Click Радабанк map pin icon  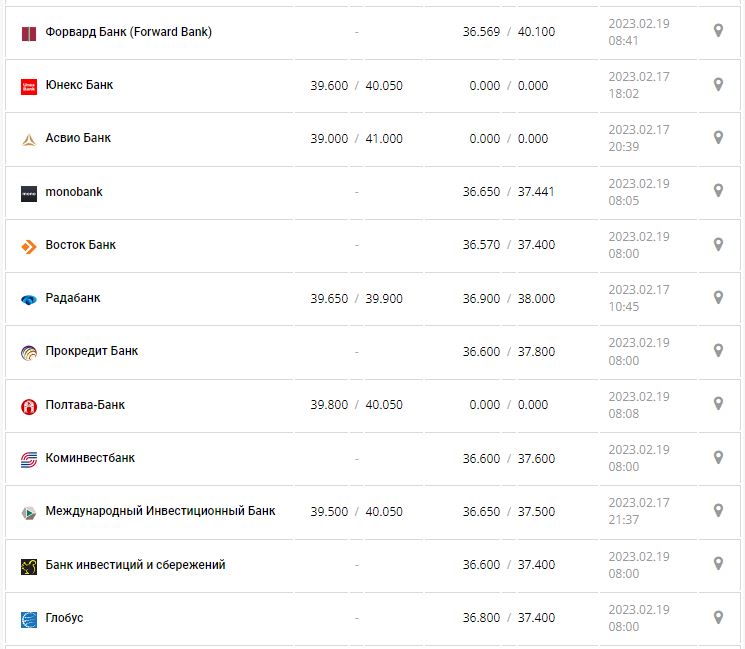718,297
